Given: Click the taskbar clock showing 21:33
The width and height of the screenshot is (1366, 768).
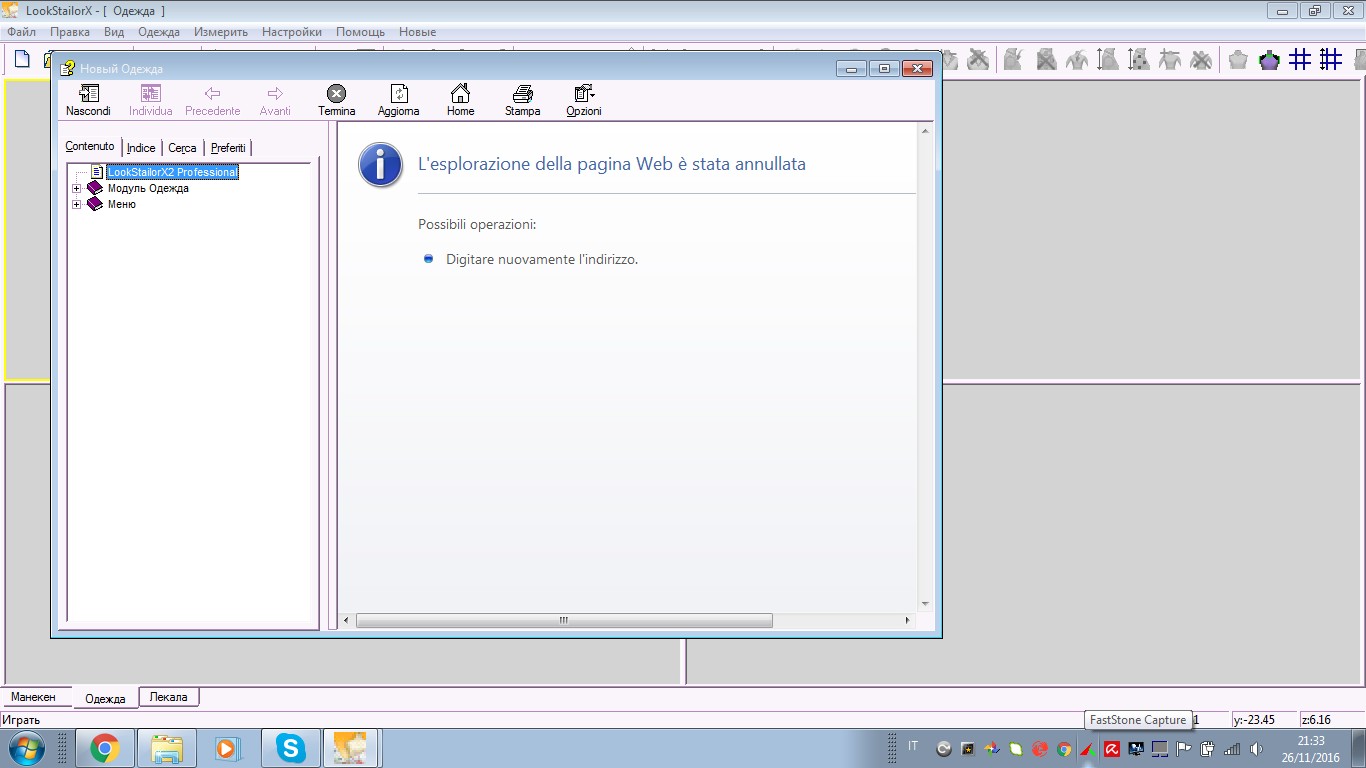Looking at the screenshot, I should coord(1311,748).
